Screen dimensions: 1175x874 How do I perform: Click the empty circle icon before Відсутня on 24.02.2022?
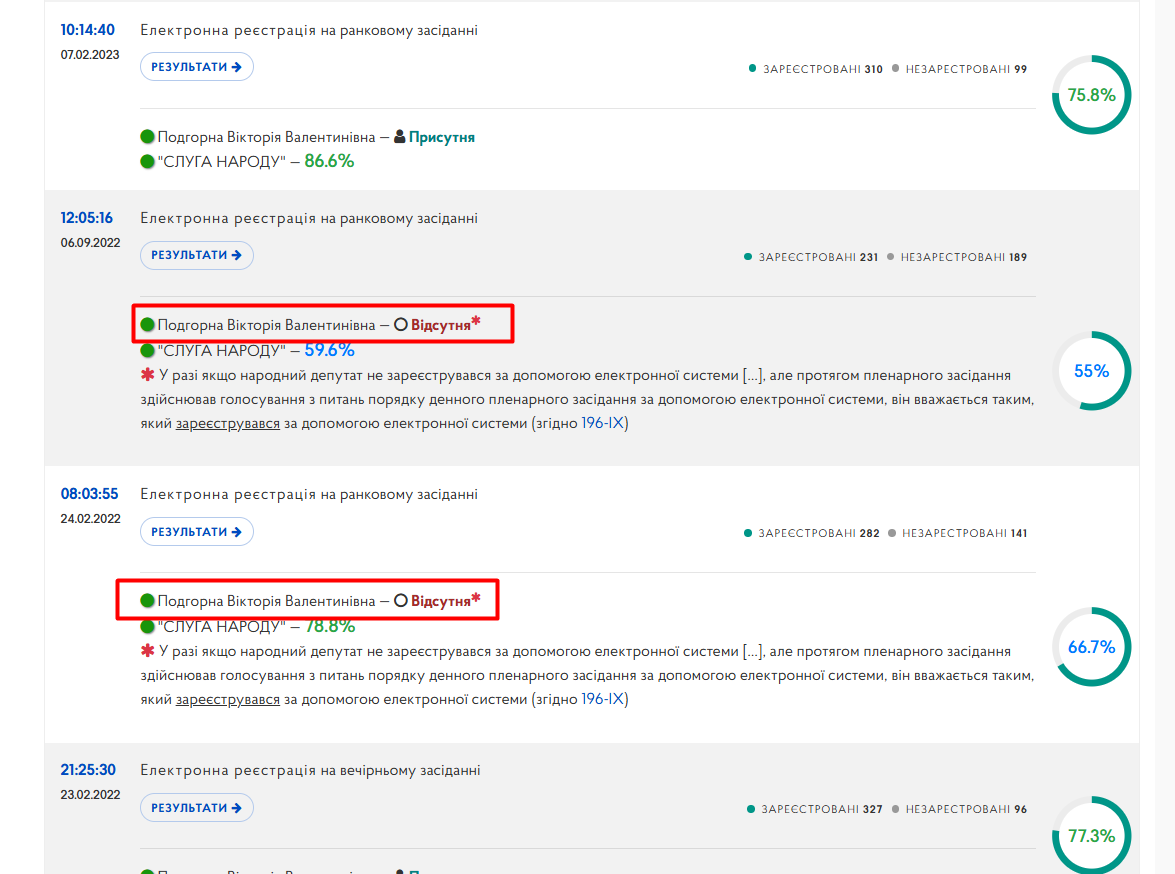coord(401,600)
